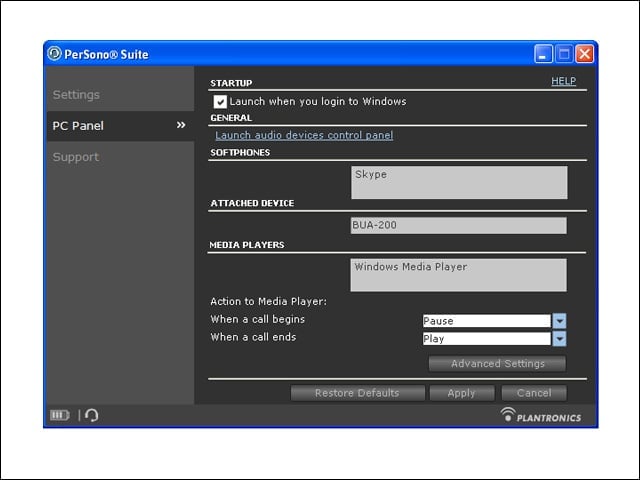The image size is (640, 480).
Task: Click the MEDIA PLAYERS section heading
Action: click(247, 245)
